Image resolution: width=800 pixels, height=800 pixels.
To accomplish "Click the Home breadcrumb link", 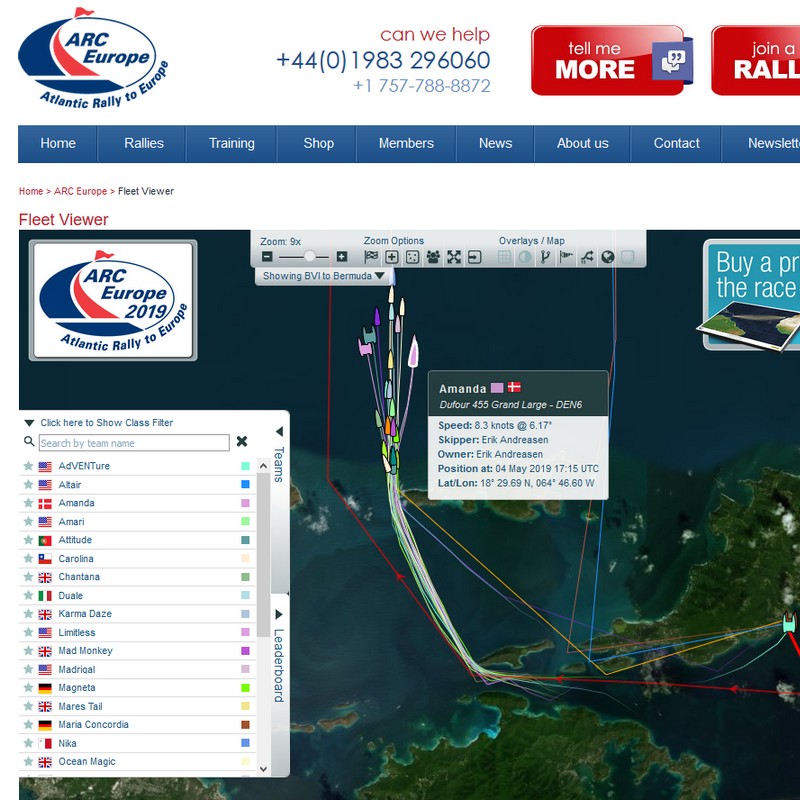I will (31, 191).
